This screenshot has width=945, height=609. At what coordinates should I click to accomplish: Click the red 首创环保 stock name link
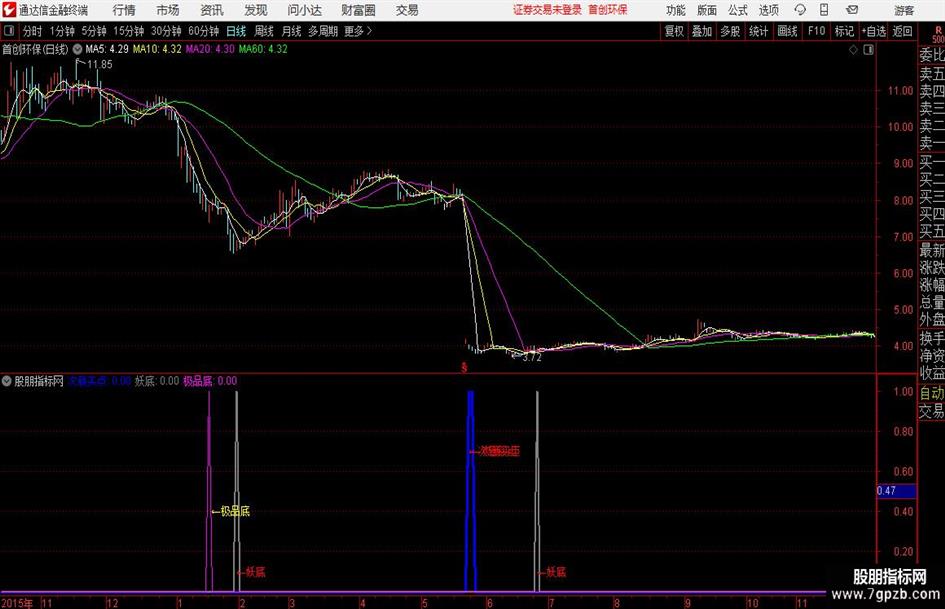point(608,10)
